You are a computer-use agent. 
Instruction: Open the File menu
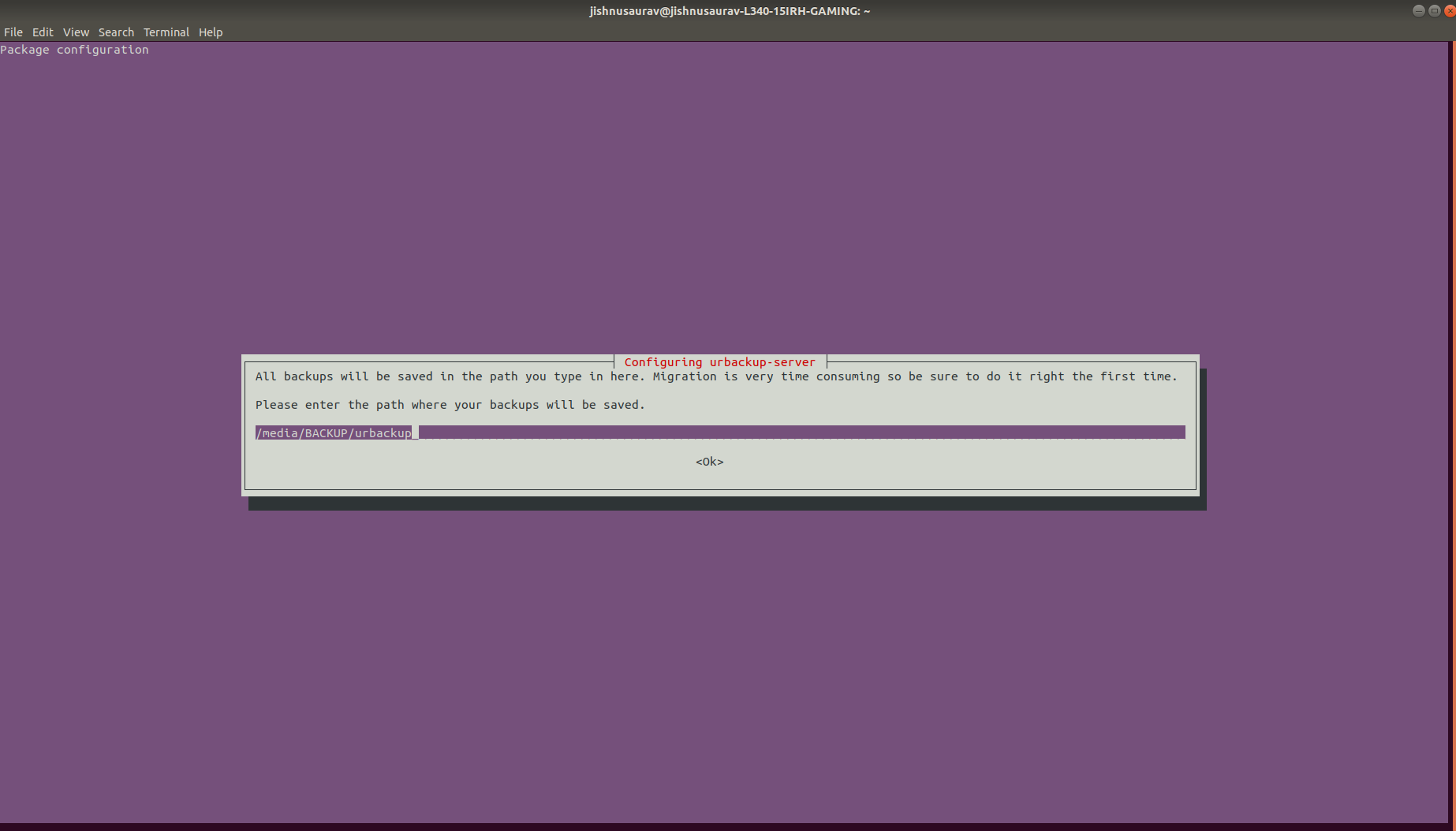13,32
